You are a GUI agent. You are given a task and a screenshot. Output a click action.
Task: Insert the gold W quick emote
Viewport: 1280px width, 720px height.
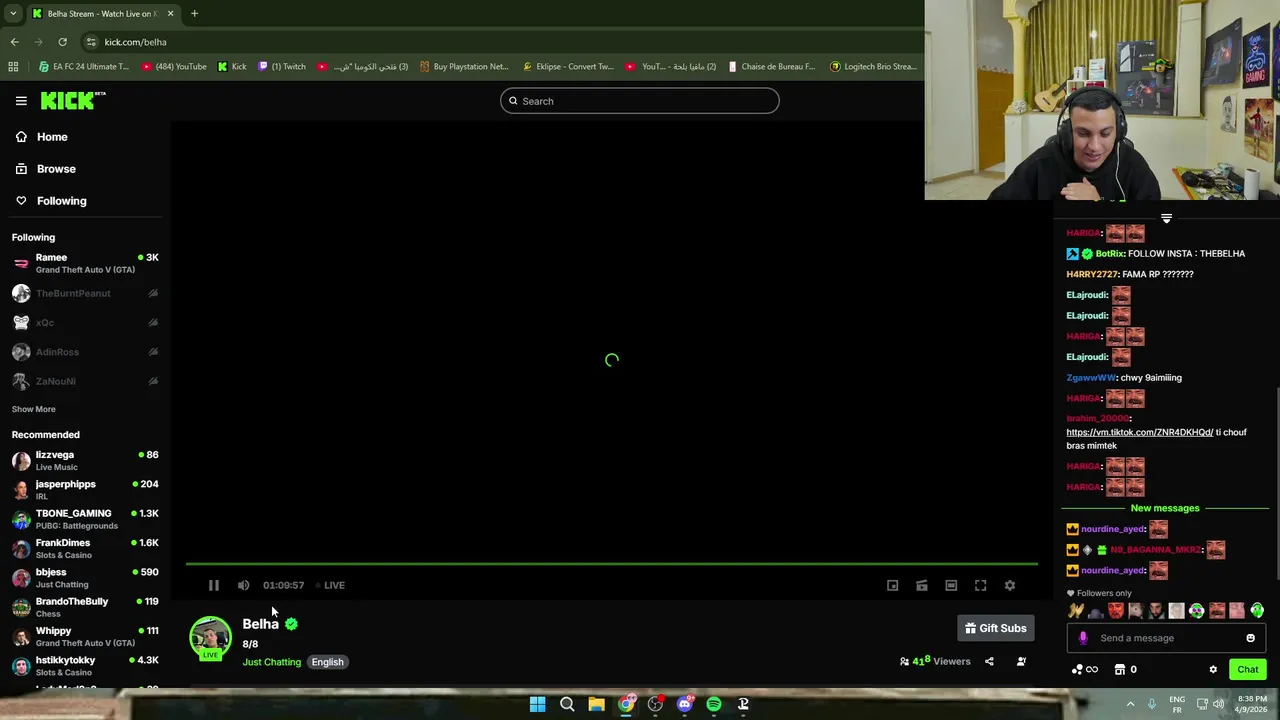tap(1076, 611)
